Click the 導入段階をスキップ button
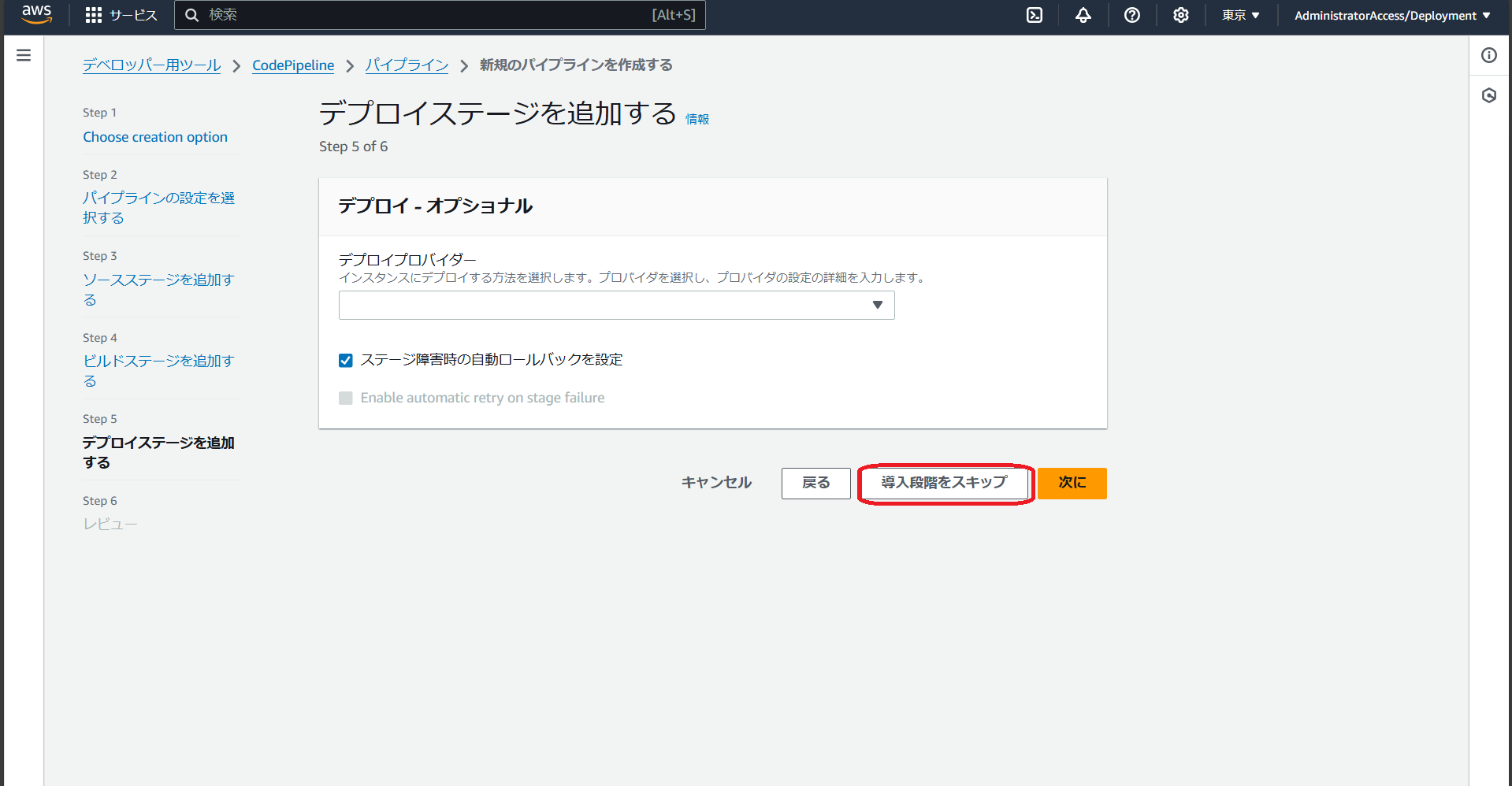The height and width of the screenshot is (786, 1512). click(945, 483)
